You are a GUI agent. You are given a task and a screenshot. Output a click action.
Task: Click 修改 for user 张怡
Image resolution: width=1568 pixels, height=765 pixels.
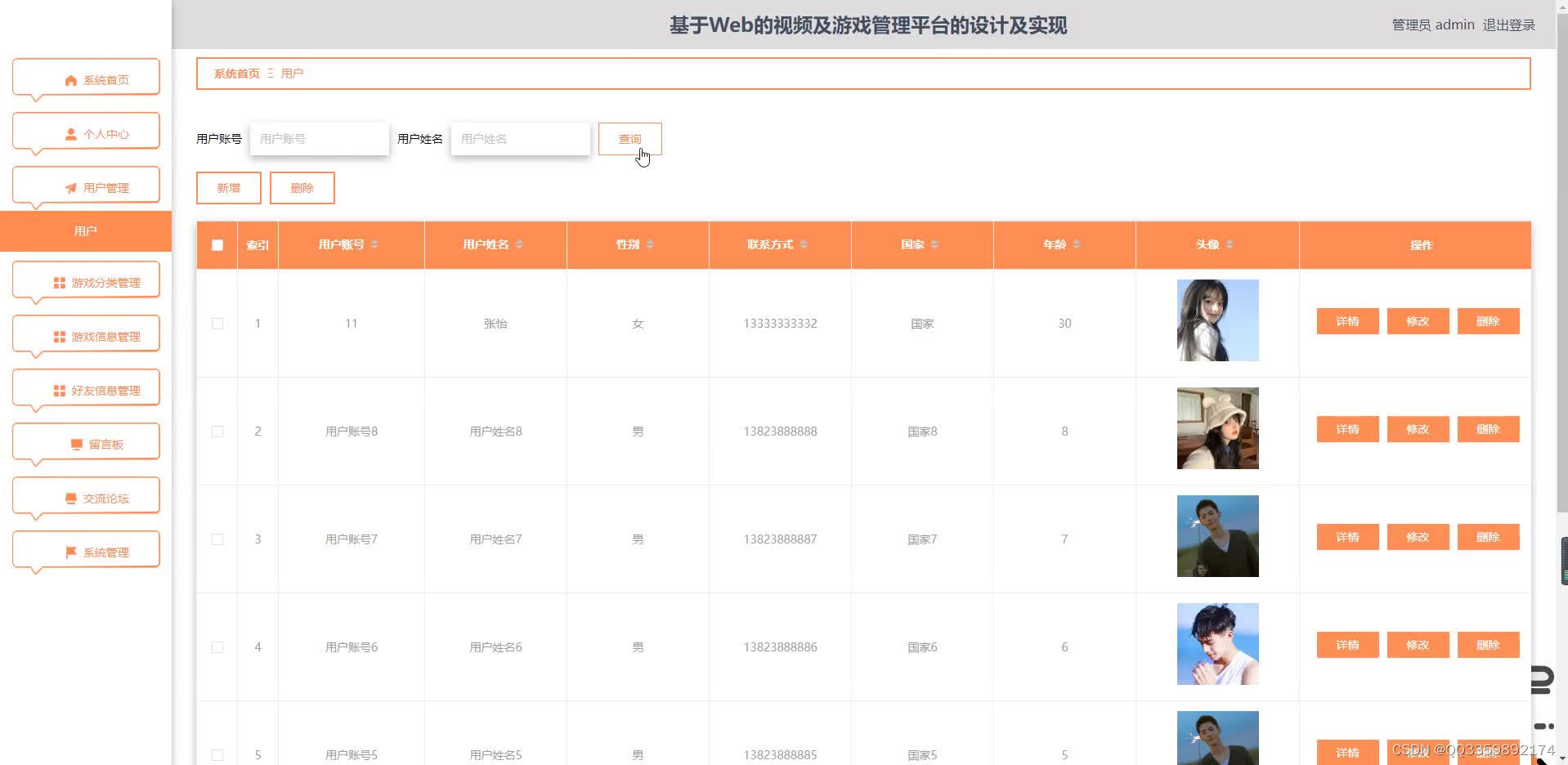pyautogui.click(x=1418, y=321)
